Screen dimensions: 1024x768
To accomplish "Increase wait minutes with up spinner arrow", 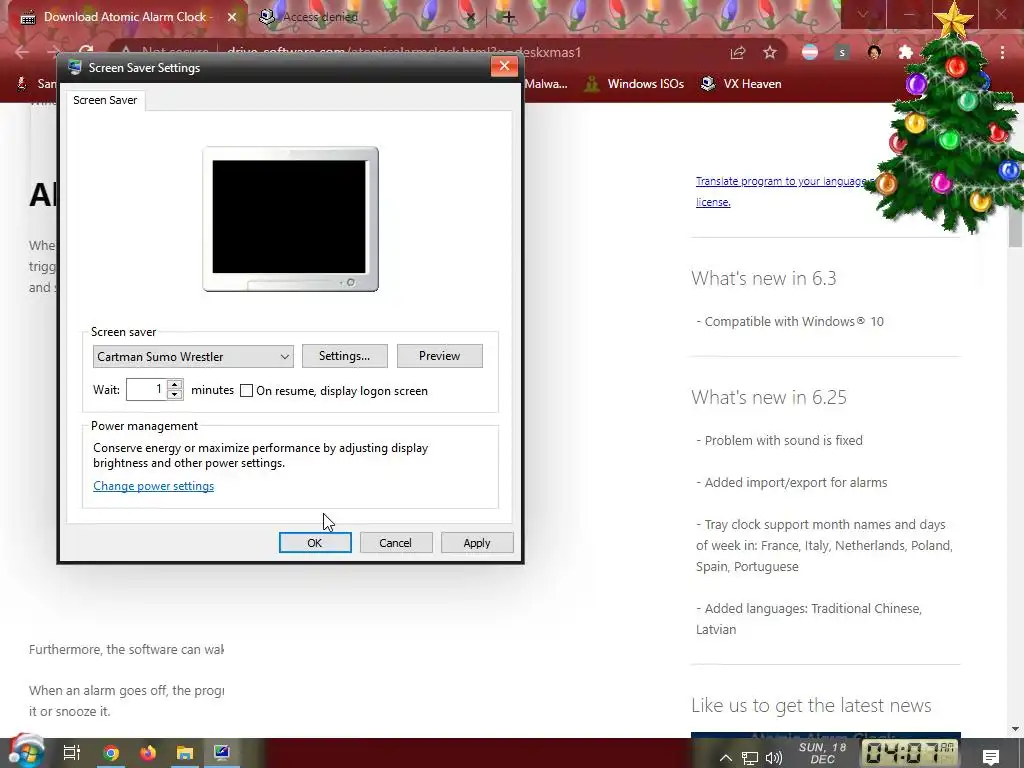I will [x=174, y=384].
